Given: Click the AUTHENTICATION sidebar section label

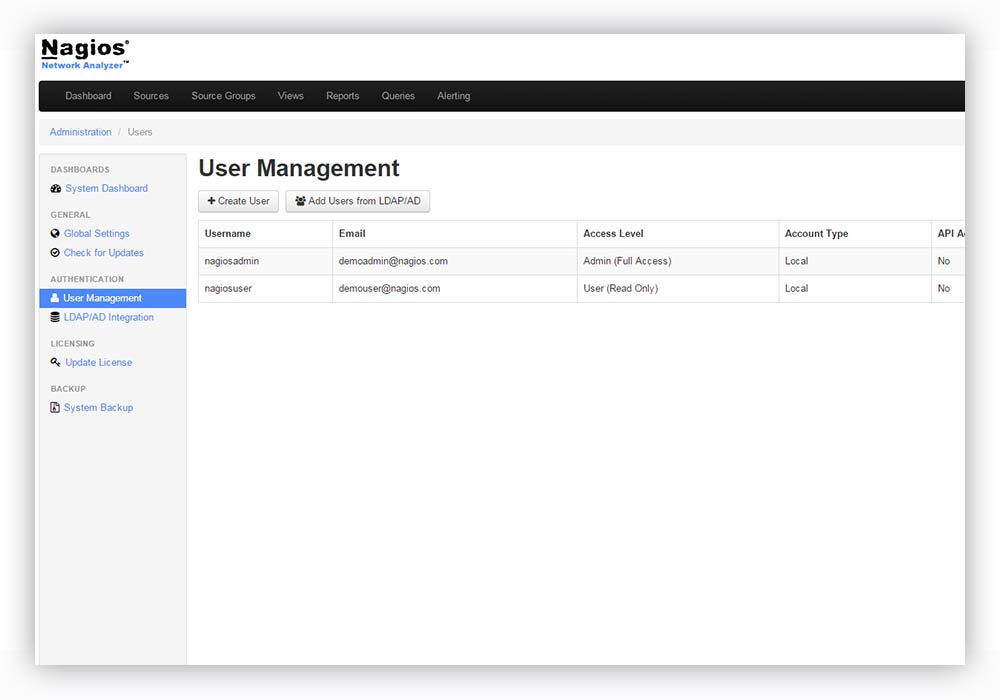Looking at the screenshot, I should click(x=87, y=279).
